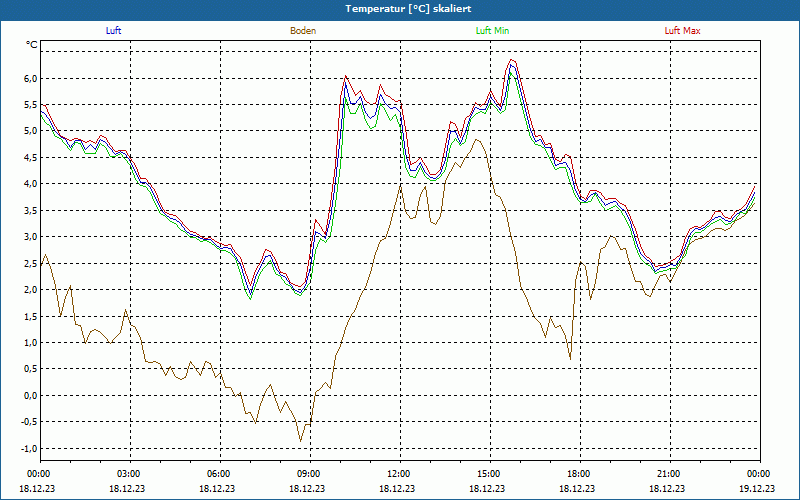Click the red "Luft Max" legend label

point(682,31)
